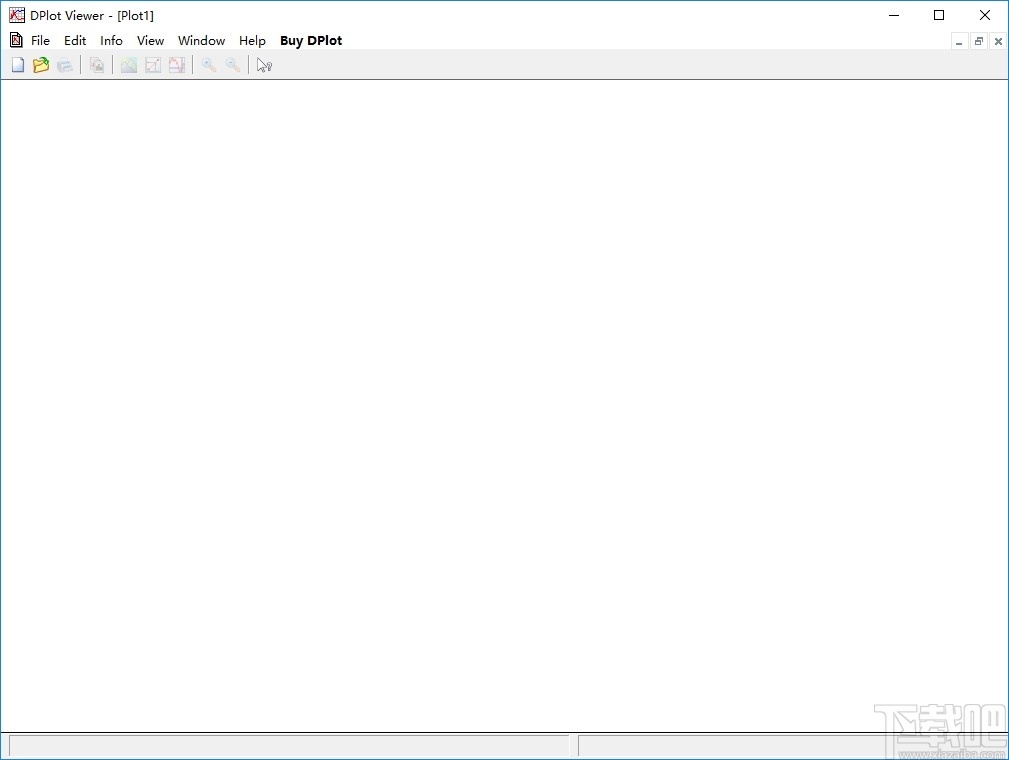Open the File menu
Viewport: 1009px width, 760px height.
point(40,40)
